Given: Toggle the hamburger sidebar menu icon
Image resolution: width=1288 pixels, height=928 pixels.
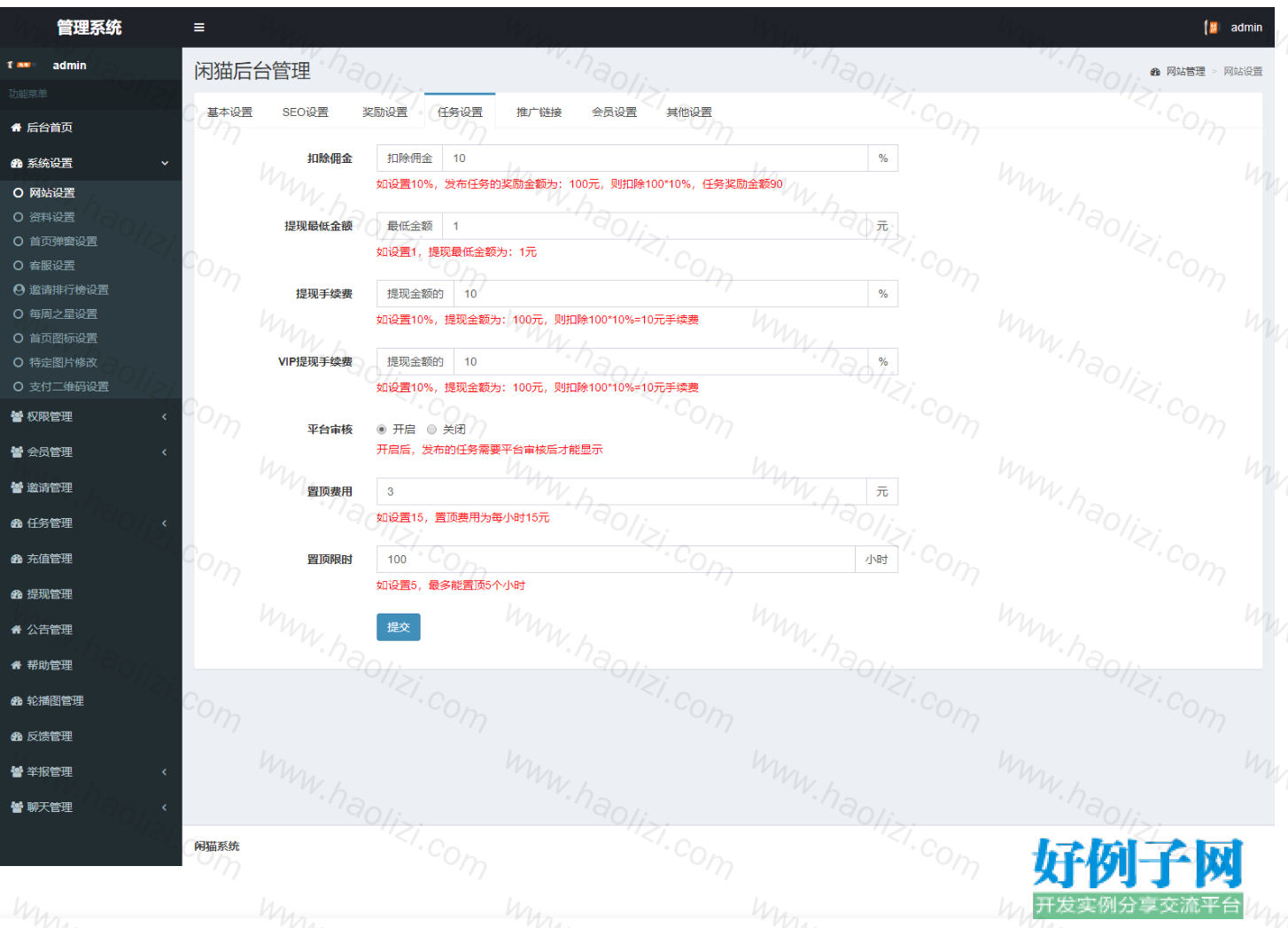Looking at the screenshot, I should (x=199, y=27).
